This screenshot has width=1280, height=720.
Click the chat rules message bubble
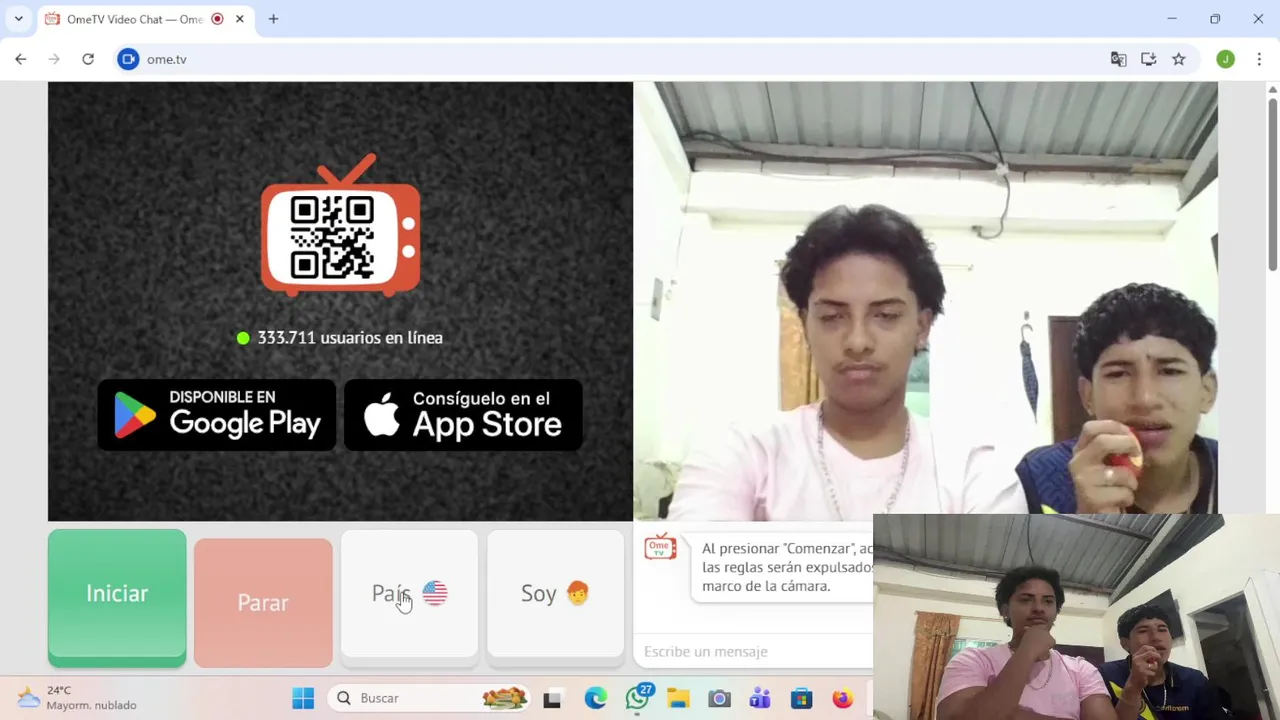tap(783, 567)
